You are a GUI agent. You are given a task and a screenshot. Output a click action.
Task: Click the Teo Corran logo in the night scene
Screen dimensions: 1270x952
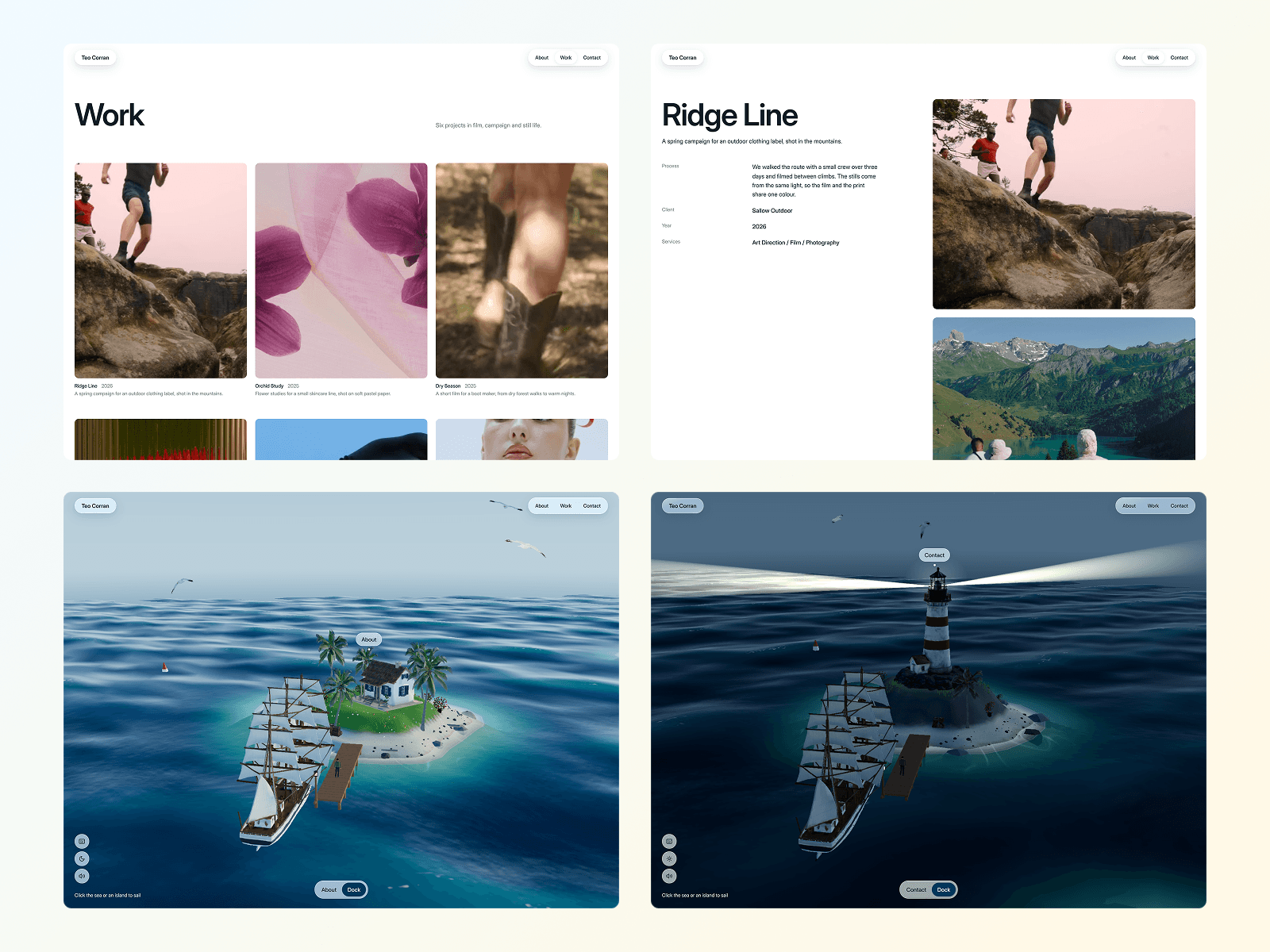point(683,506)
